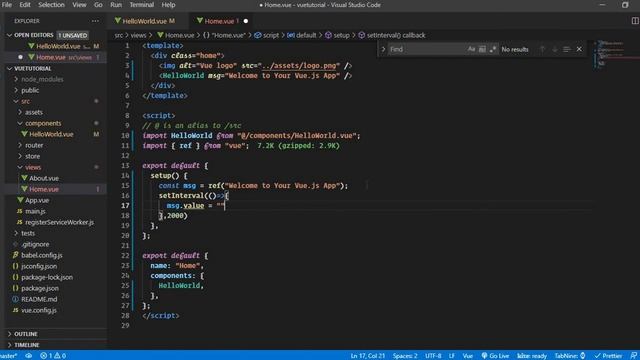The image size is (640, 360).
Task: Expand the Outline panel
Action: pyautogui.click(x=26, y=334)
